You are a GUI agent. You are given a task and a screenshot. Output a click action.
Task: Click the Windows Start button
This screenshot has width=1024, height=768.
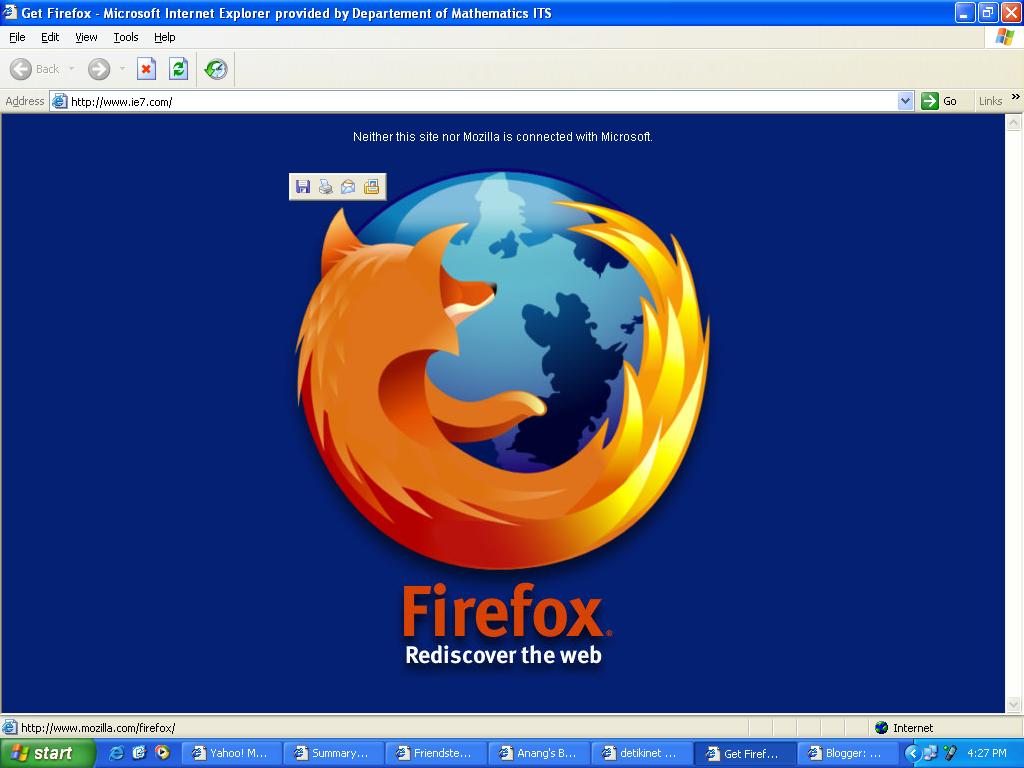coord(47,753)
